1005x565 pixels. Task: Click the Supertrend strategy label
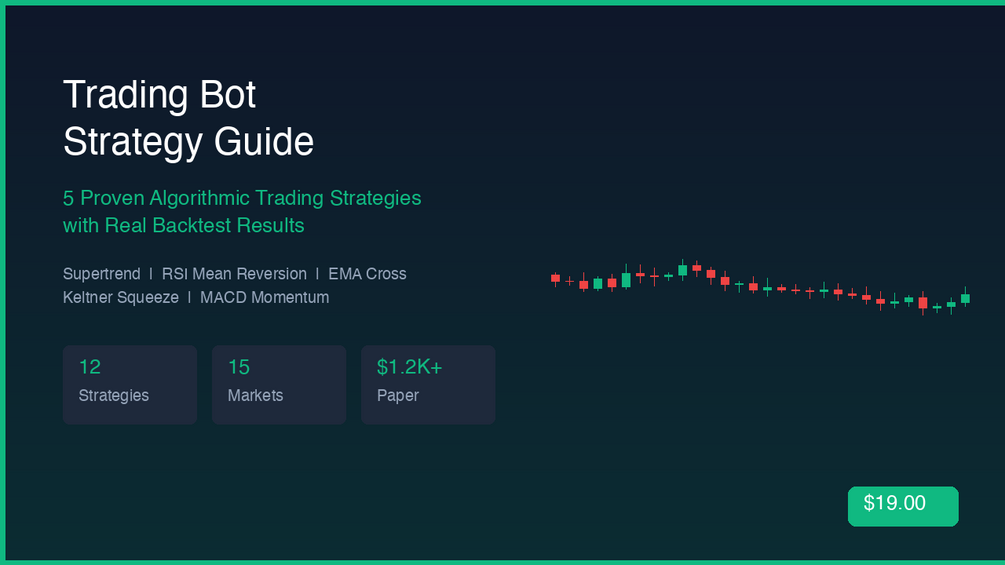coord(101,274)
